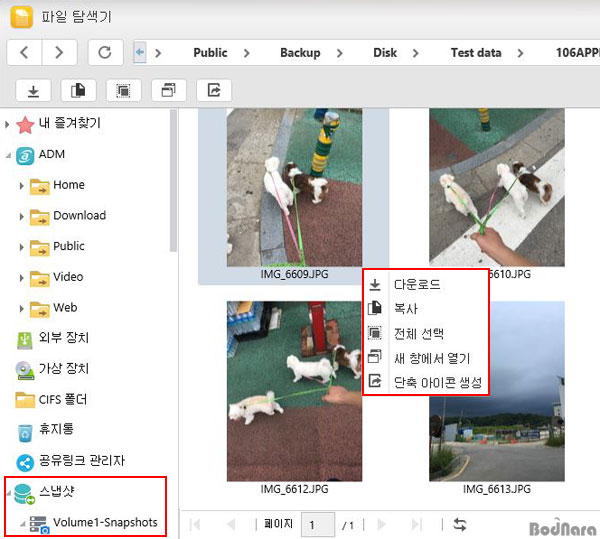Expand the Video folder node

(21, 278)
